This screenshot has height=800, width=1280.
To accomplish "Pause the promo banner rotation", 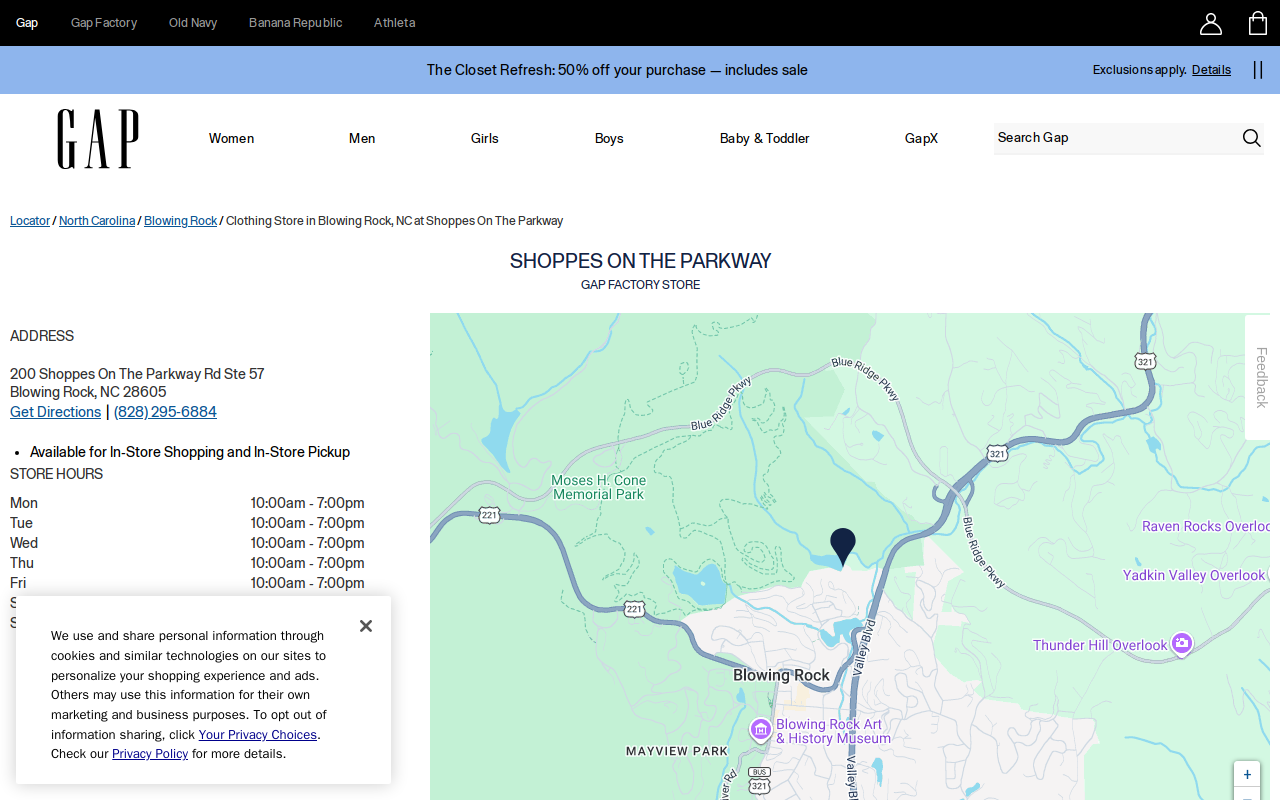I will tap(1258, 70).
